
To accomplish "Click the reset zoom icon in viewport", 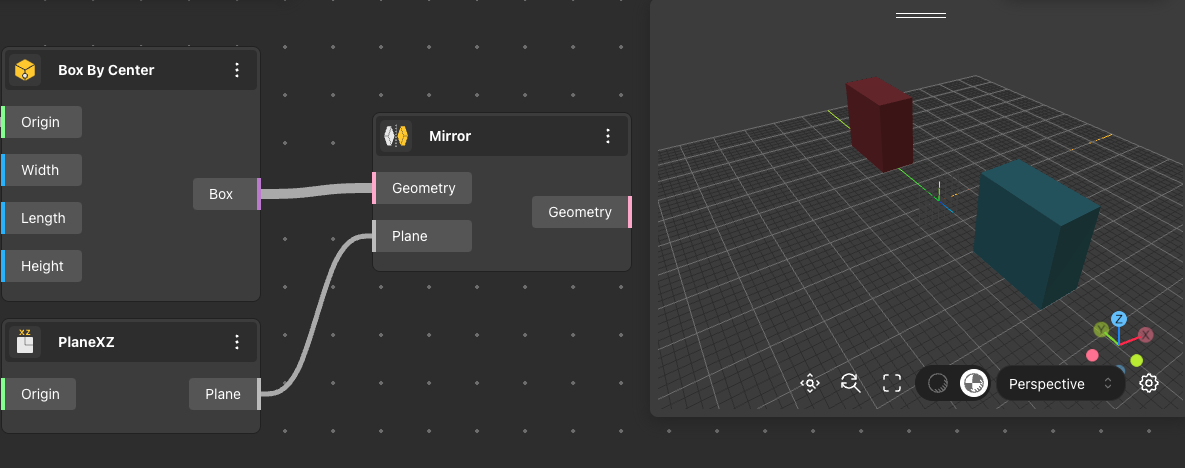I will pyautogui.click(x=851, y=383).
